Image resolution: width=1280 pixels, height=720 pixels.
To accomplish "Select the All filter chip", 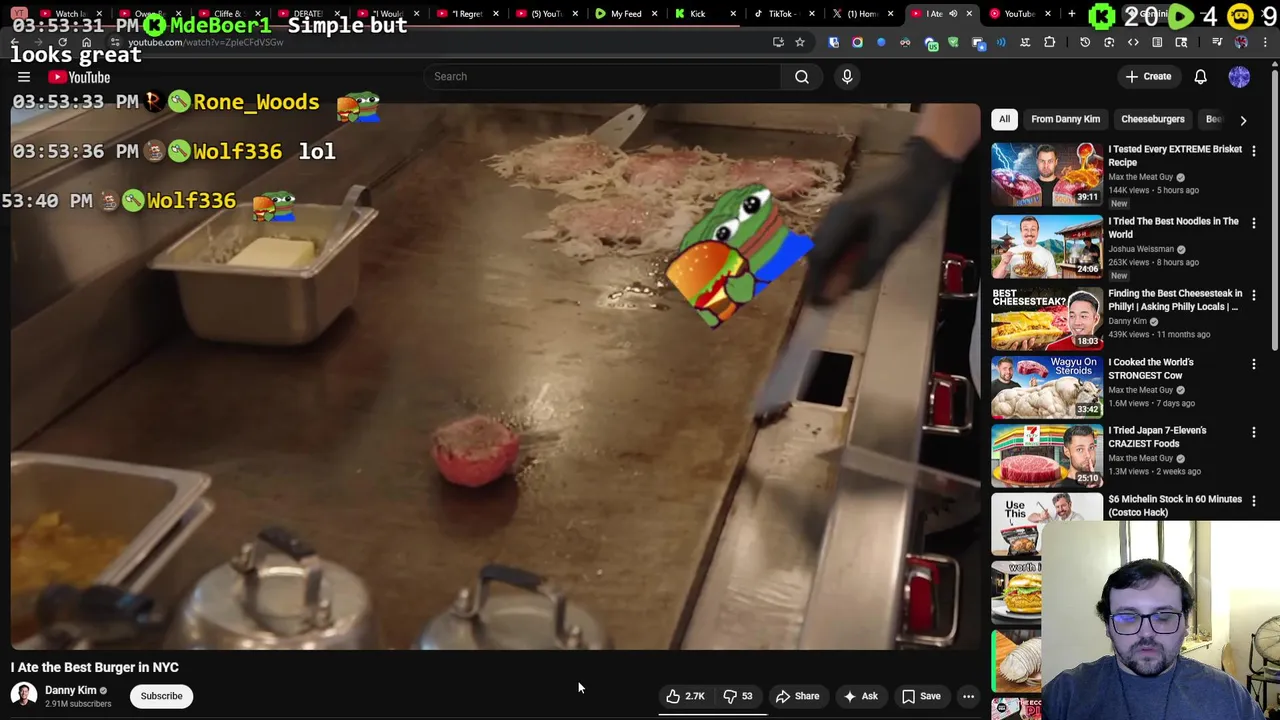I will 1004,119.
